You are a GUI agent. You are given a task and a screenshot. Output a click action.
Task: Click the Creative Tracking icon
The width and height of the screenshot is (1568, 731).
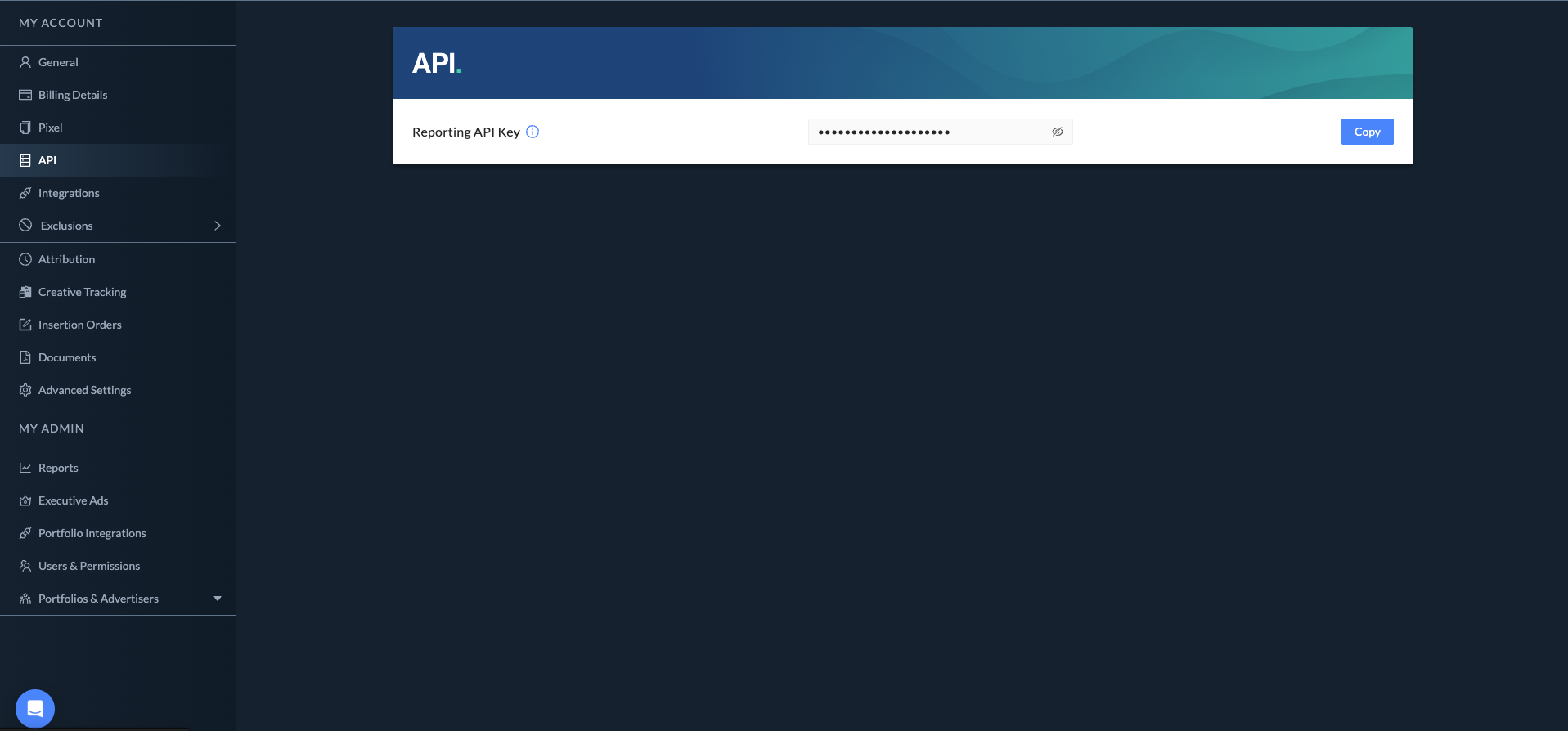tap(25, 292)
